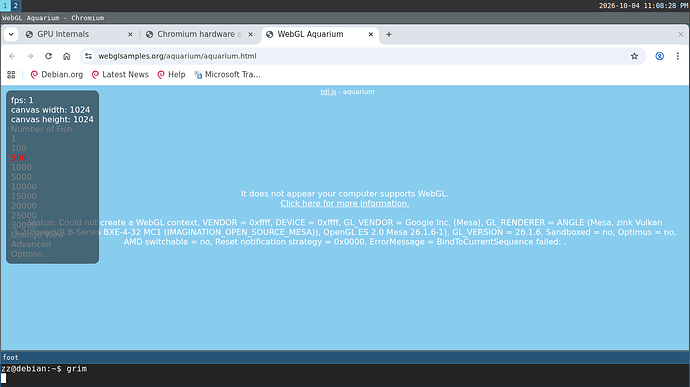Screen dimensions: 690x387
Task: Close the Chromium hardware tab
Action: (x=250, y=34)
